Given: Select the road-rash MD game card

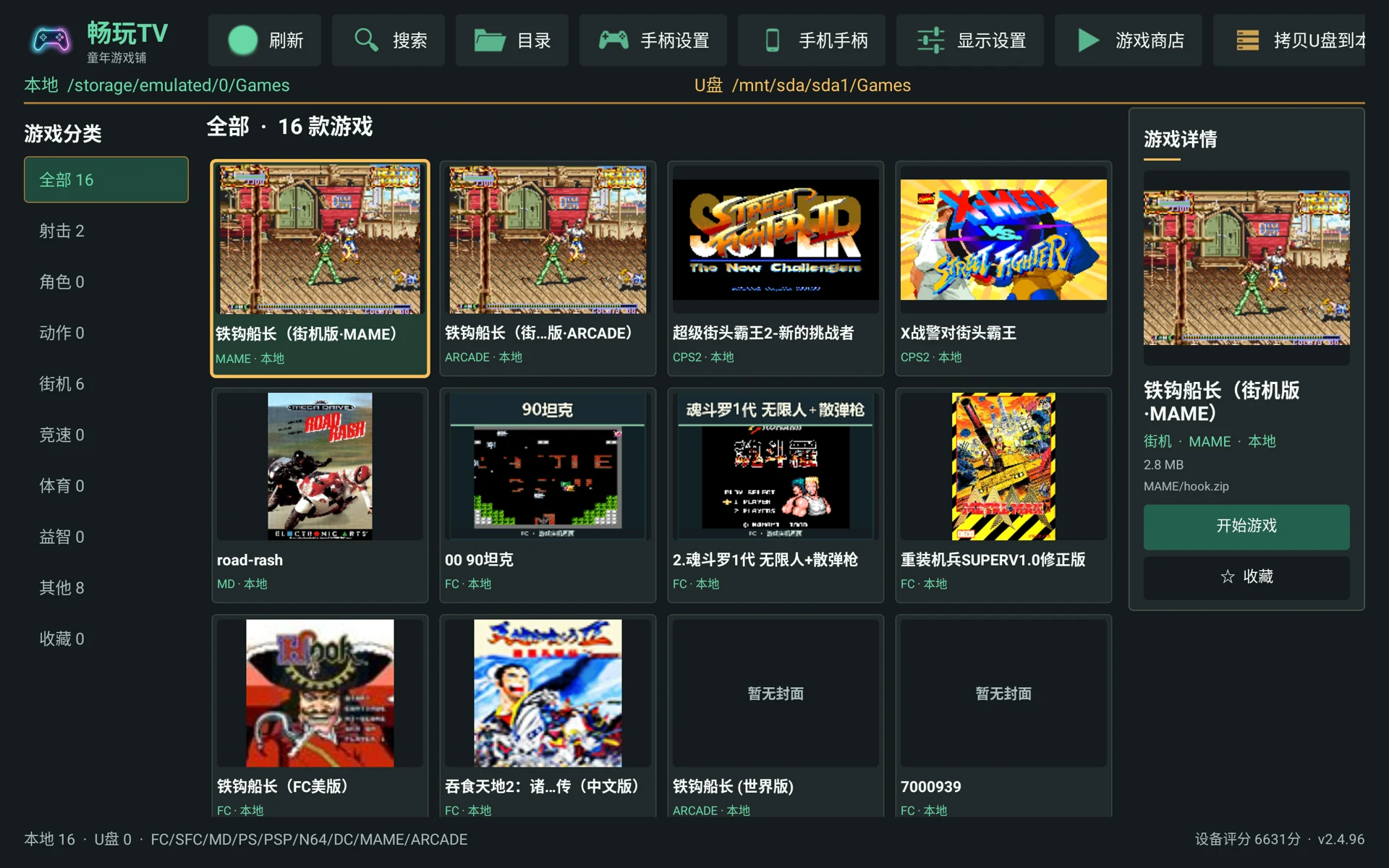Looking at the screenshot, I should [320, 495].
